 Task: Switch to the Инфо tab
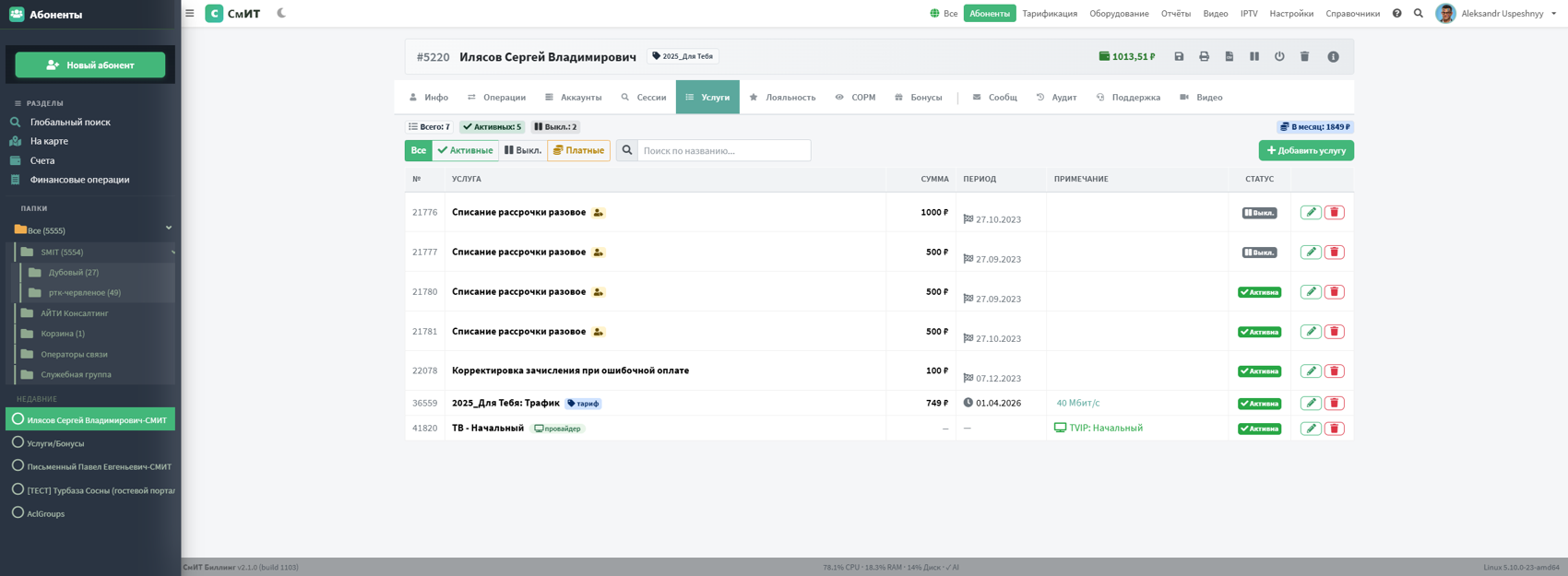click(x=428, y=97)
